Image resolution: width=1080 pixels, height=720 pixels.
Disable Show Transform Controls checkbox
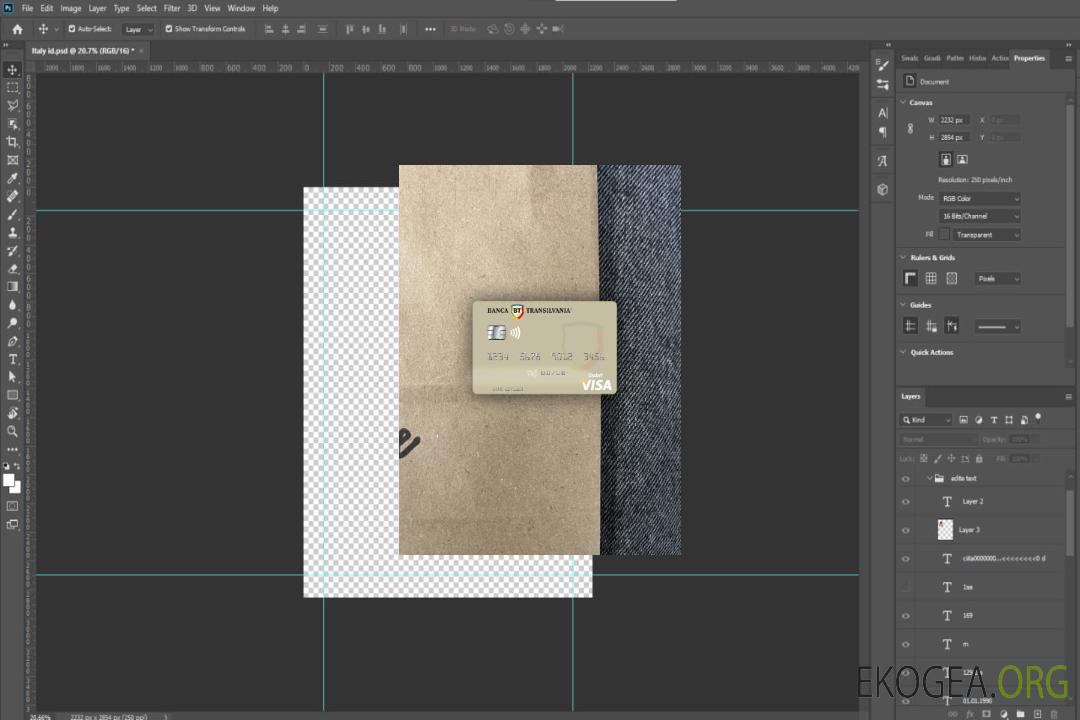tap(168, 29)
